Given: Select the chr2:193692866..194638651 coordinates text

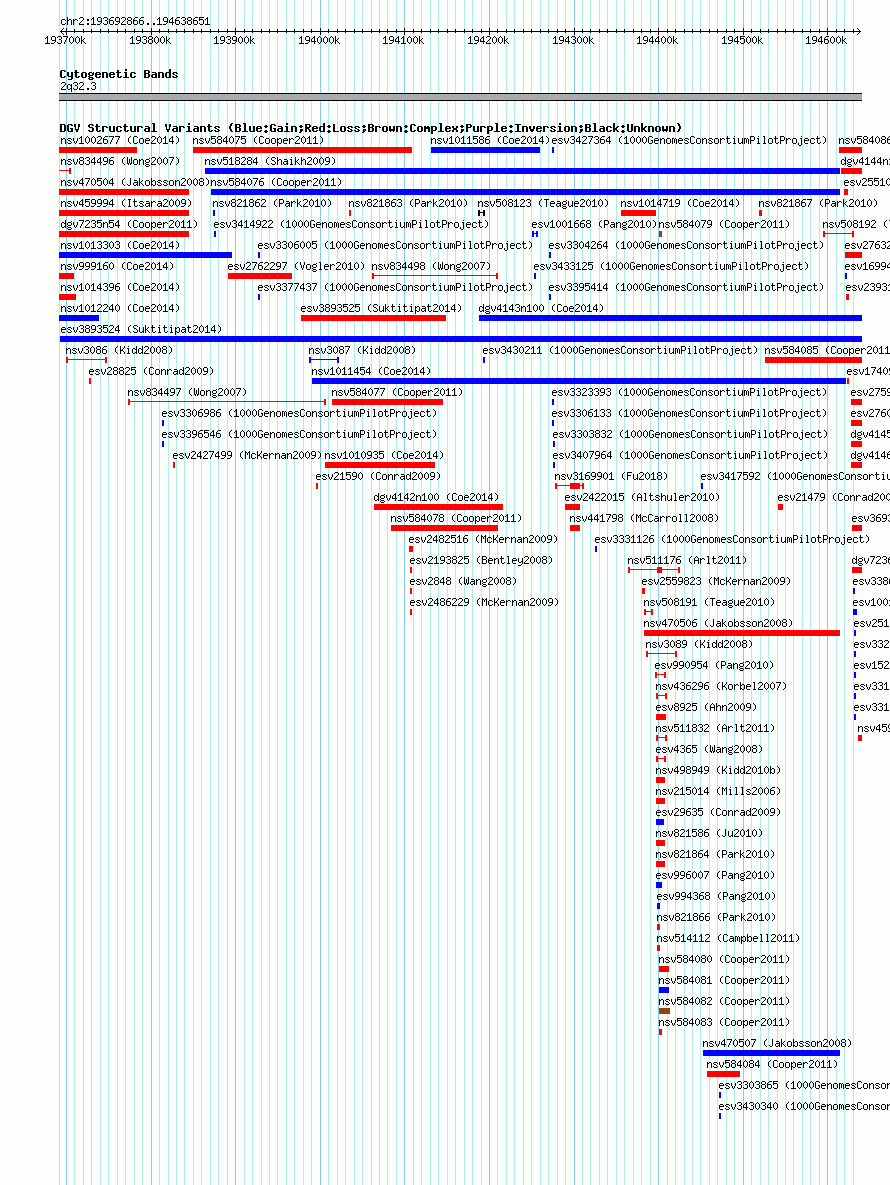Looking at the screenshot, I should click(x=135, y=21).
